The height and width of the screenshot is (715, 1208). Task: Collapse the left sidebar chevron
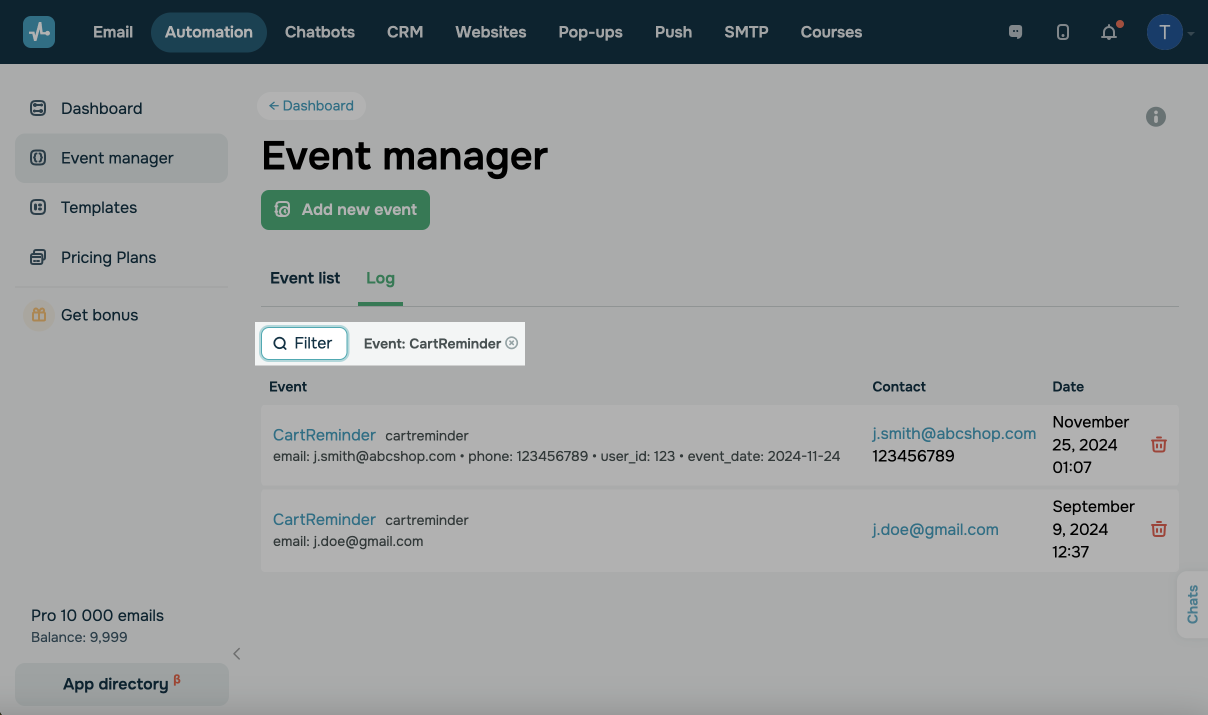237,654
